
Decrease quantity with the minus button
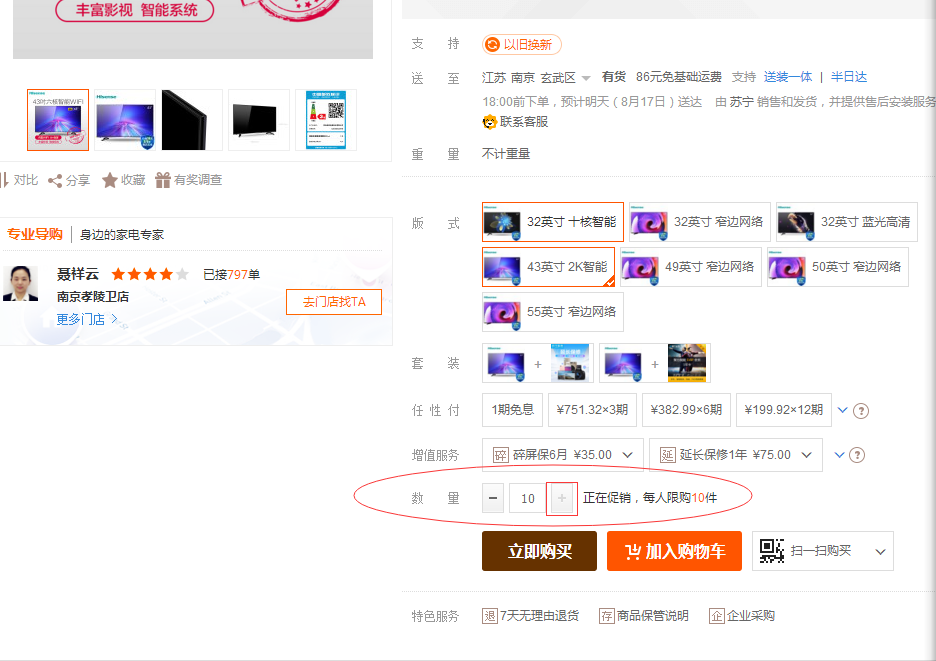pos(493,498)
